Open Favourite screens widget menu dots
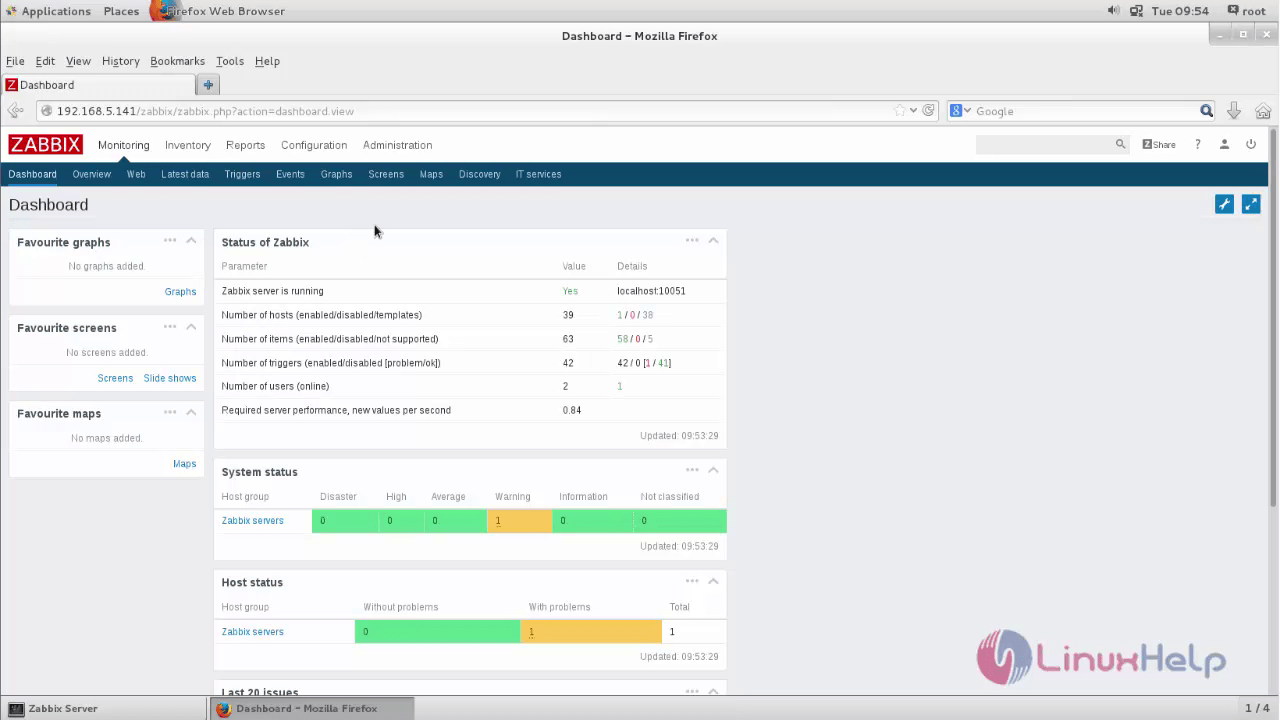 (x=170, y=326)
